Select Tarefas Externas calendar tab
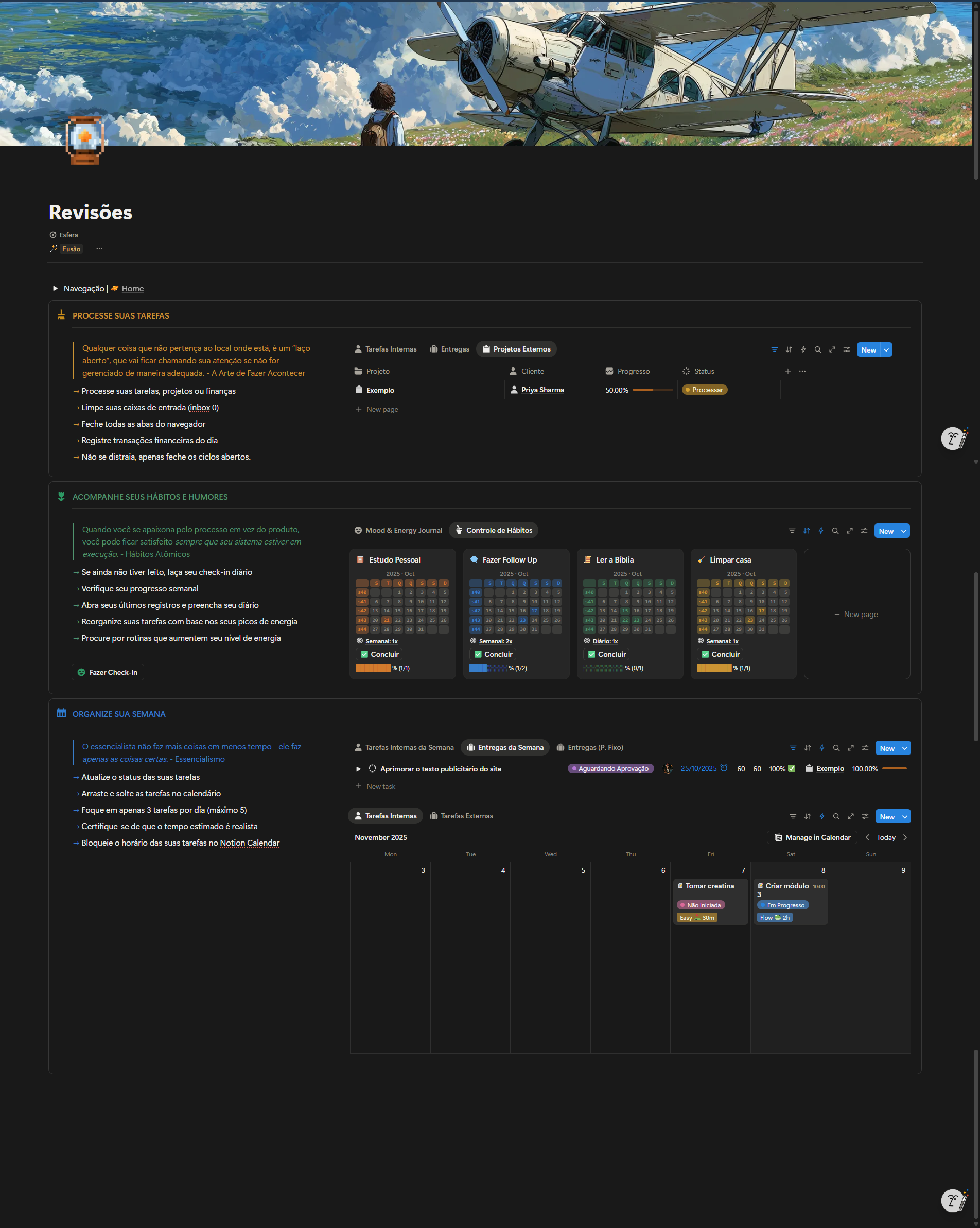980x1228 pixels. 461,816
